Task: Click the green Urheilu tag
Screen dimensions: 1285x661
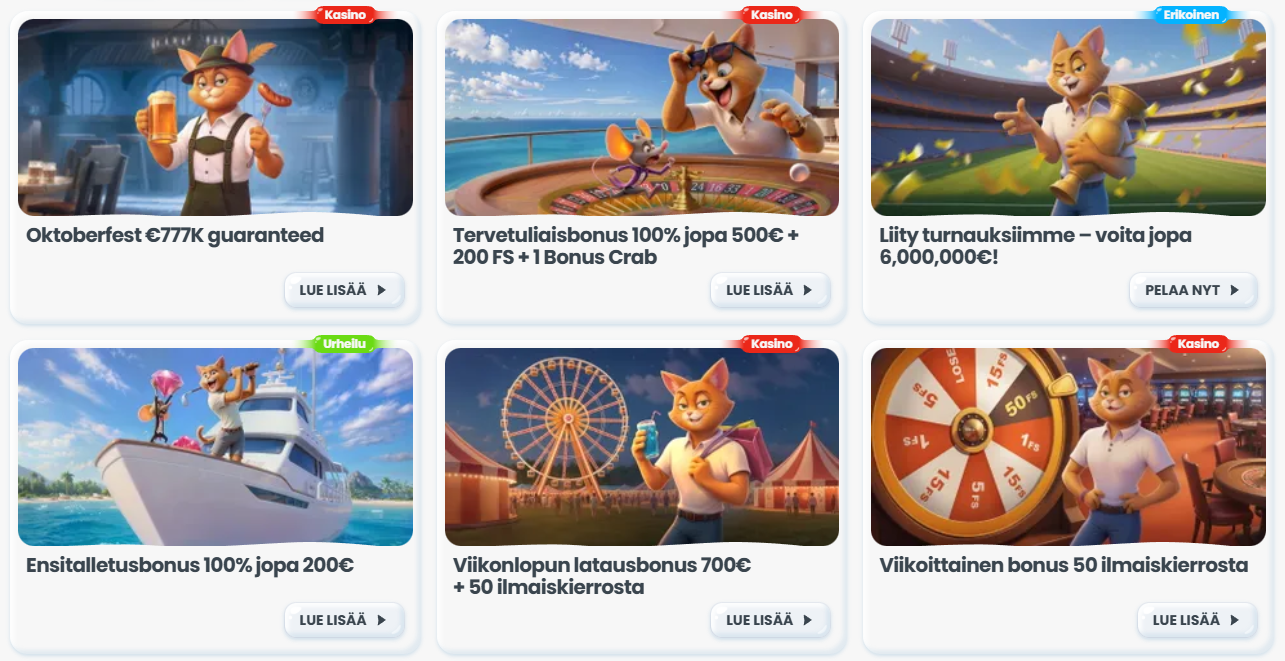Action: click(x=344, y=343)
